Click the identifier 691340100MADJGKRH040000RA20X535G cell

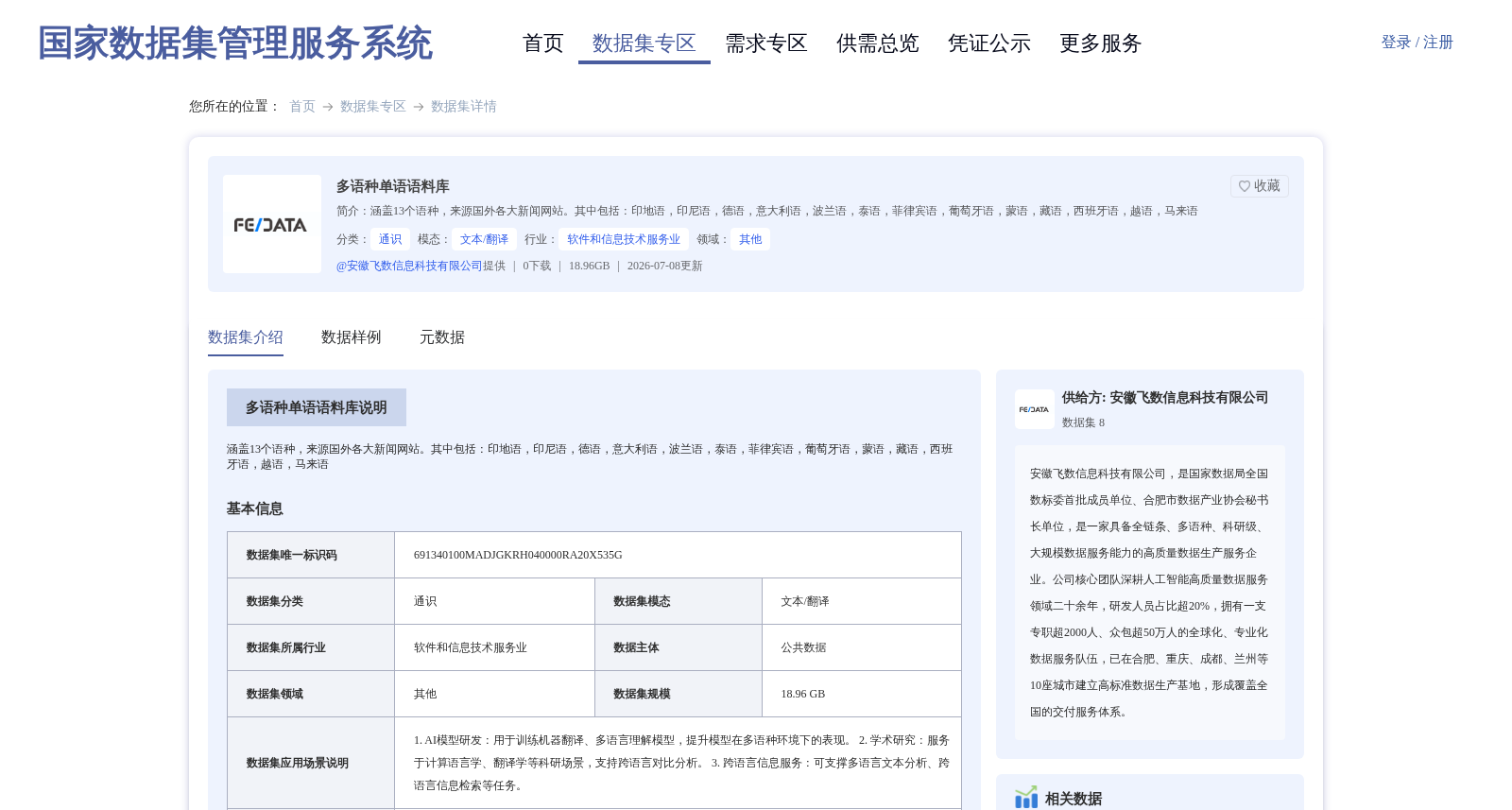click(x=678, y=555)
